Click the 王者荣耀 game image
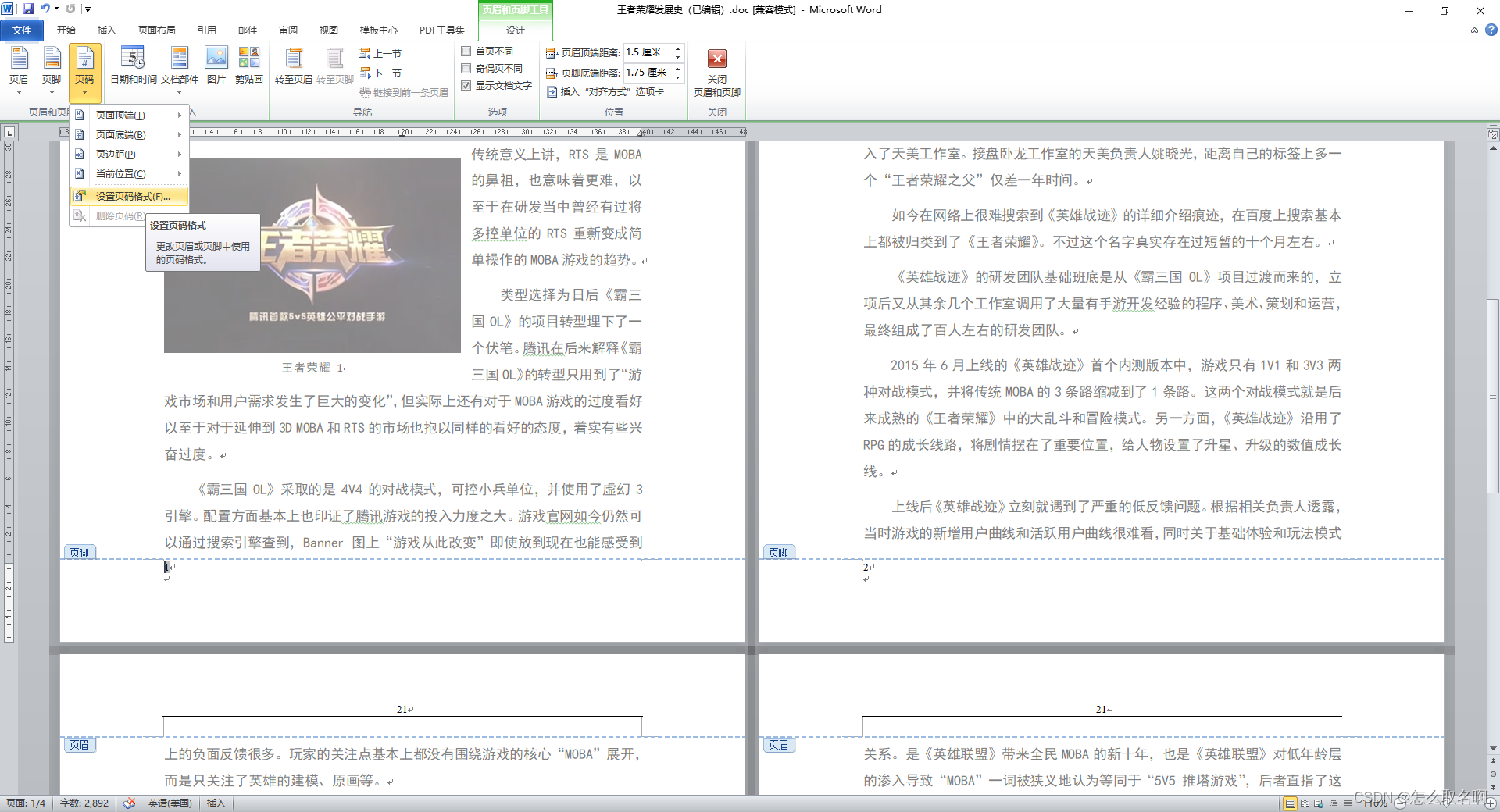Screen dimensions: 1500x812 (312, 255)
